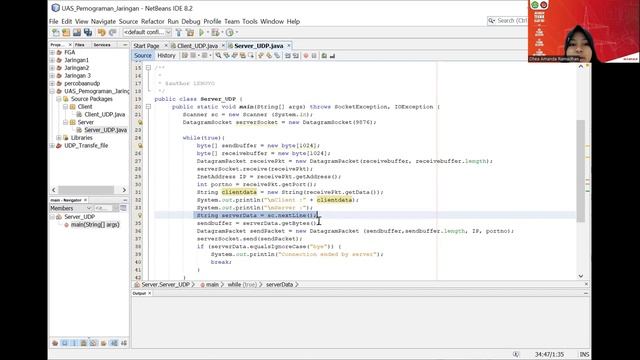The image size is (640, 360).
Task: Click the editor vertical scrollbar thumb
Action: pos(580,171)
